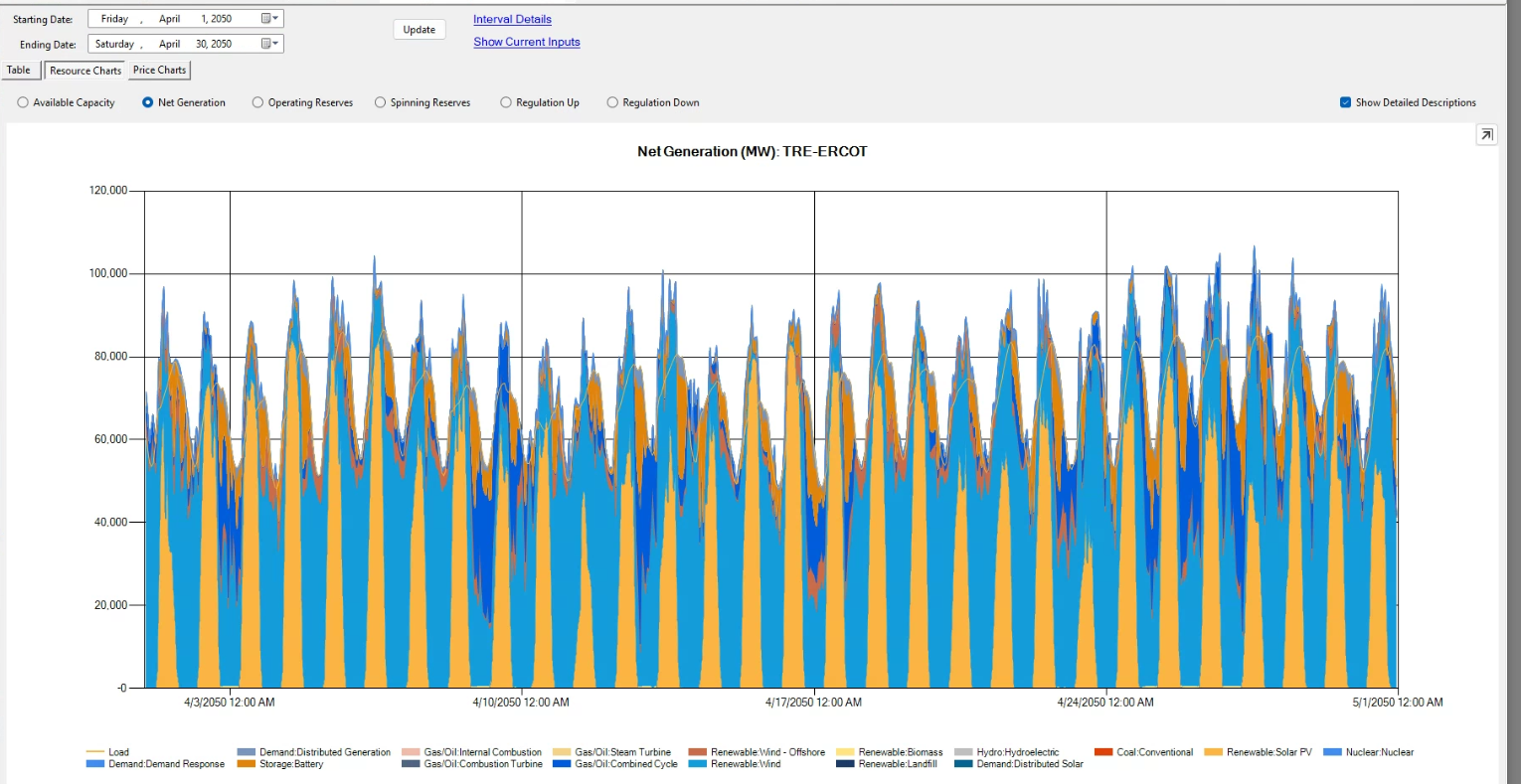Click the 100,000 y-axis value
Image resolution: width=1521 pixels, height=784 pixels.
(x=108, y=273)
